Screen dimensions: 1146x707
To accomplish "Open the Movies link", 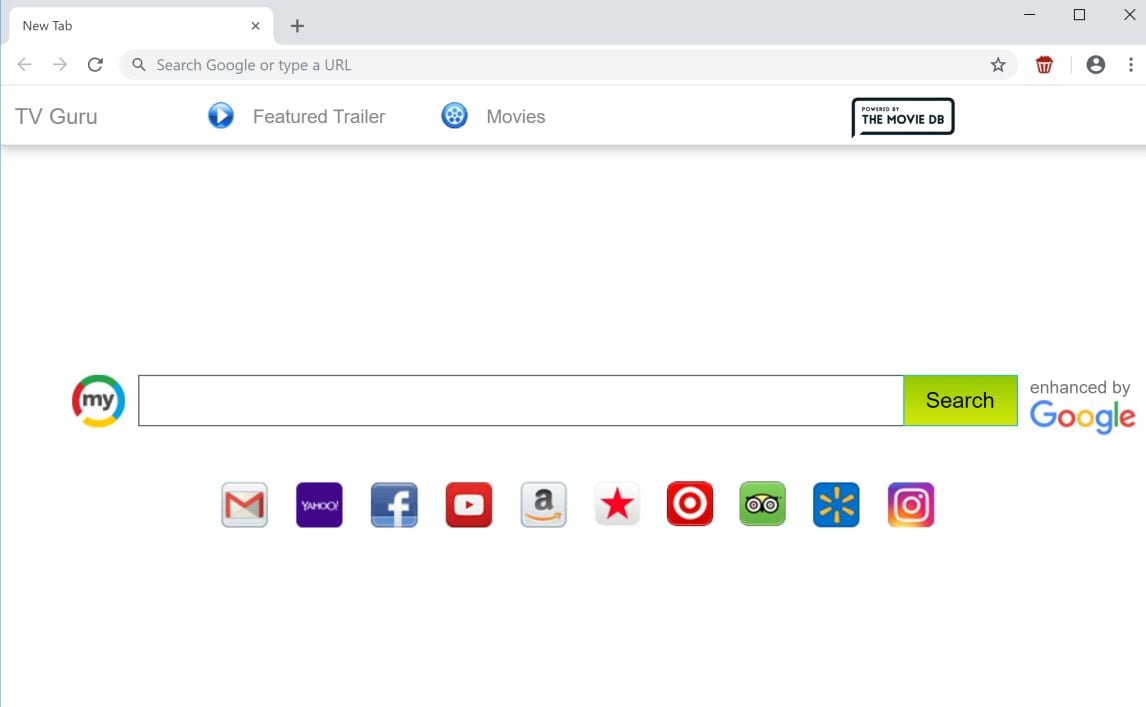I will 516,116.
